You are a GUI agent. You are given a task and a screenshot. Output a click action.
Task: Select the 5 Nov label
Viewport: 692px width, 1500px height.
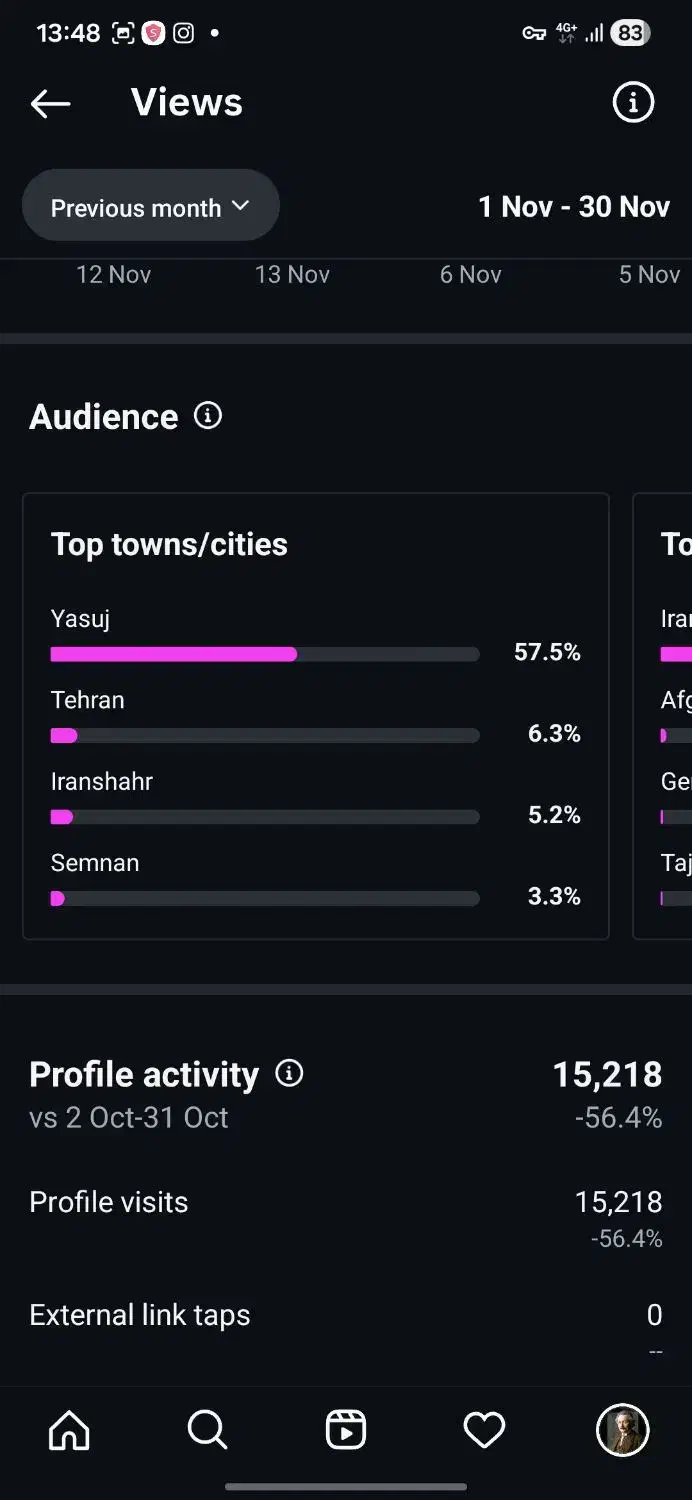point(649,274)
